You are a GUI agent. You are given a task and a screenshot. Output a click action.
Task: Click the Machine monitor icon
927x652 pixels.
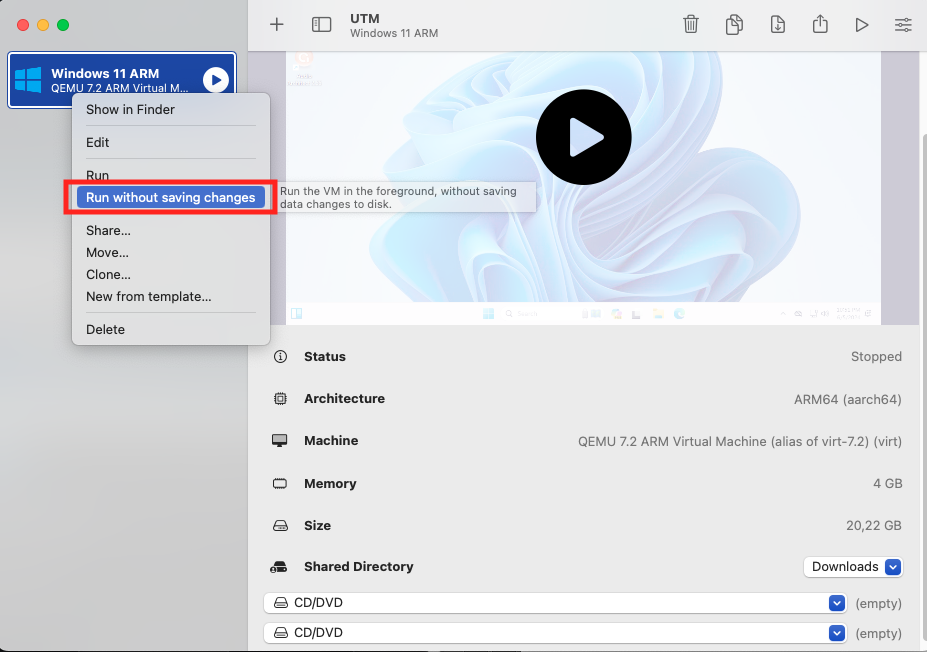click(280, 440)
